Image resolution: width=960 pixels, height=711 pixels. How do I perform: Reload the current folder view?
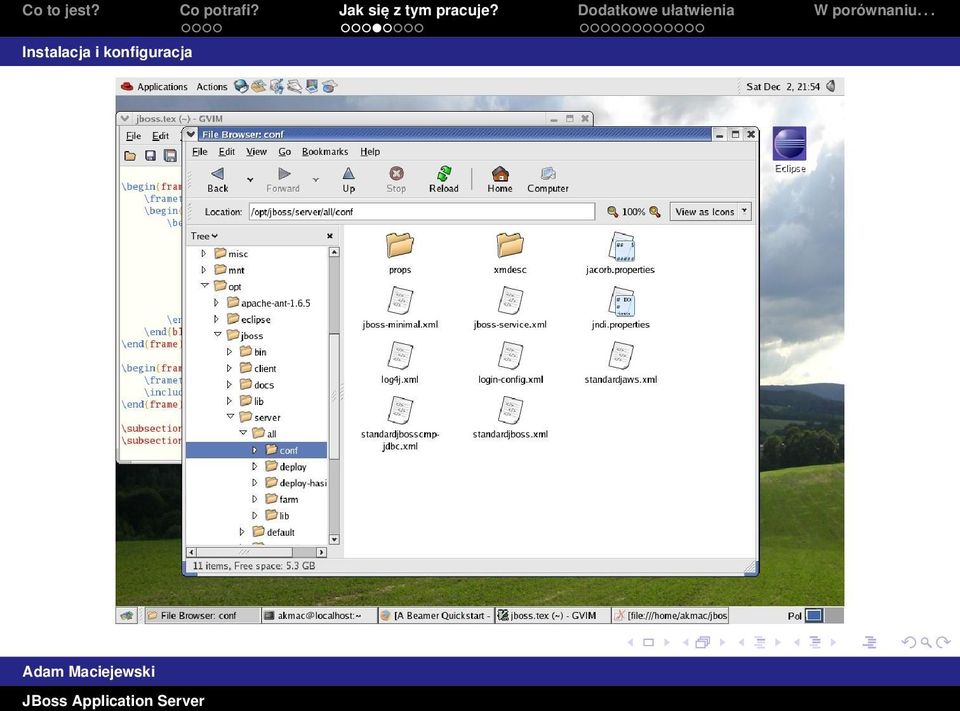(x=444, y=180)
